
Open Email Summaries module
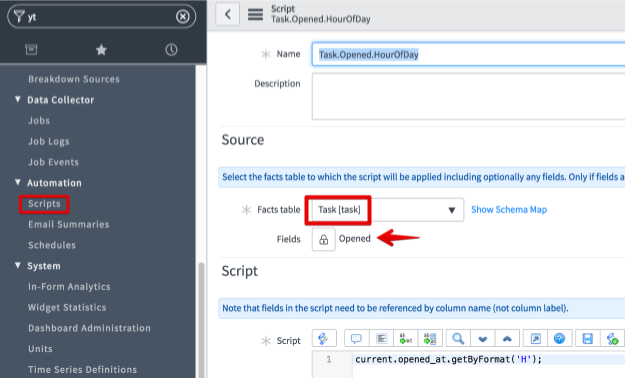69,224
